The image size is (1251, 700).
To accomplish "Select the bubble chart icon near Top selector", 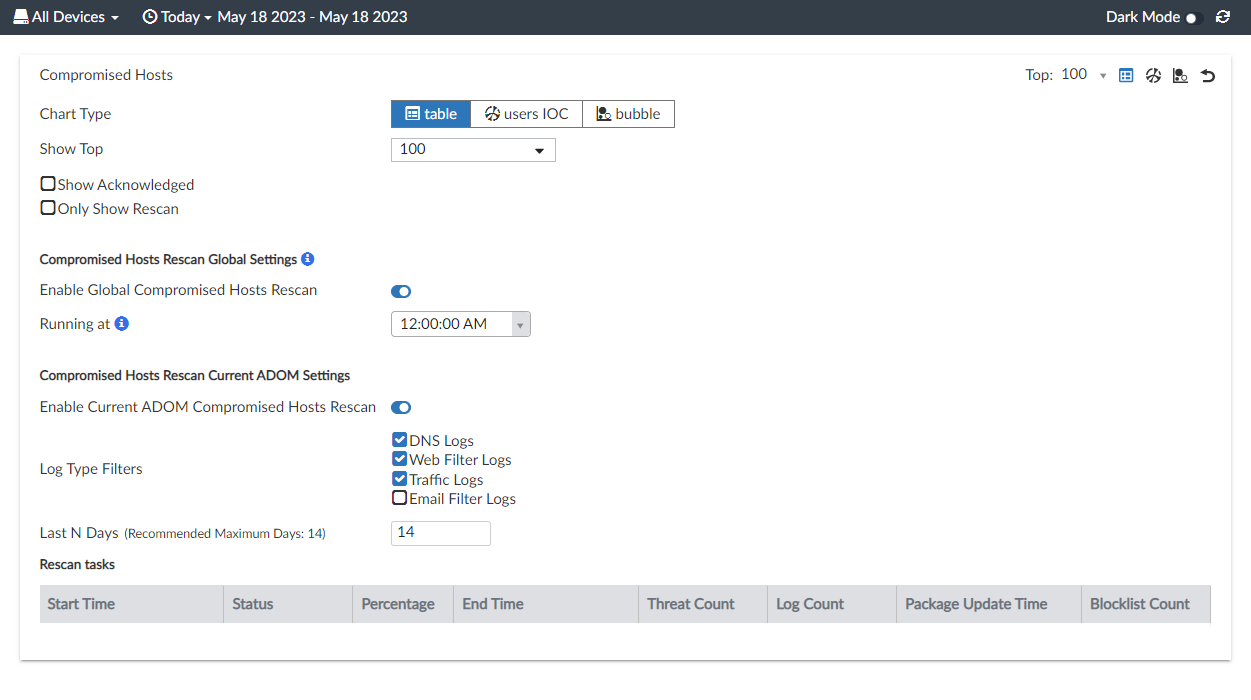I will click(1180, 75).
